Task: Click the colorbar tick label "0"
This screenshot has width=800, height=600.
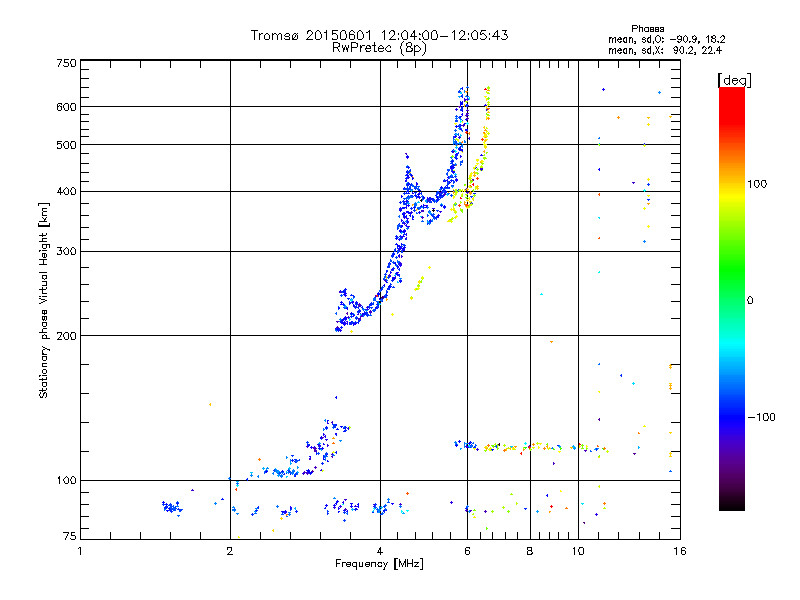Action: click(x=750, y=301)
